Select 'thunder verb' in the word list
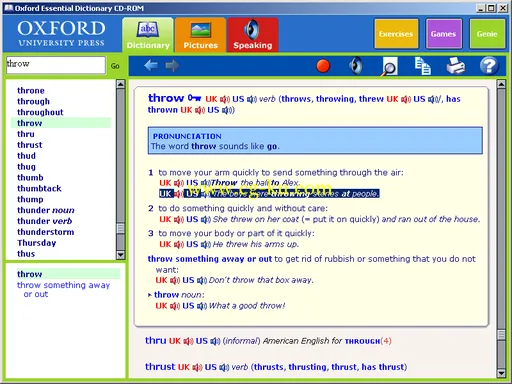The height and width of the screenshot is (384, 512). [44, 221]
